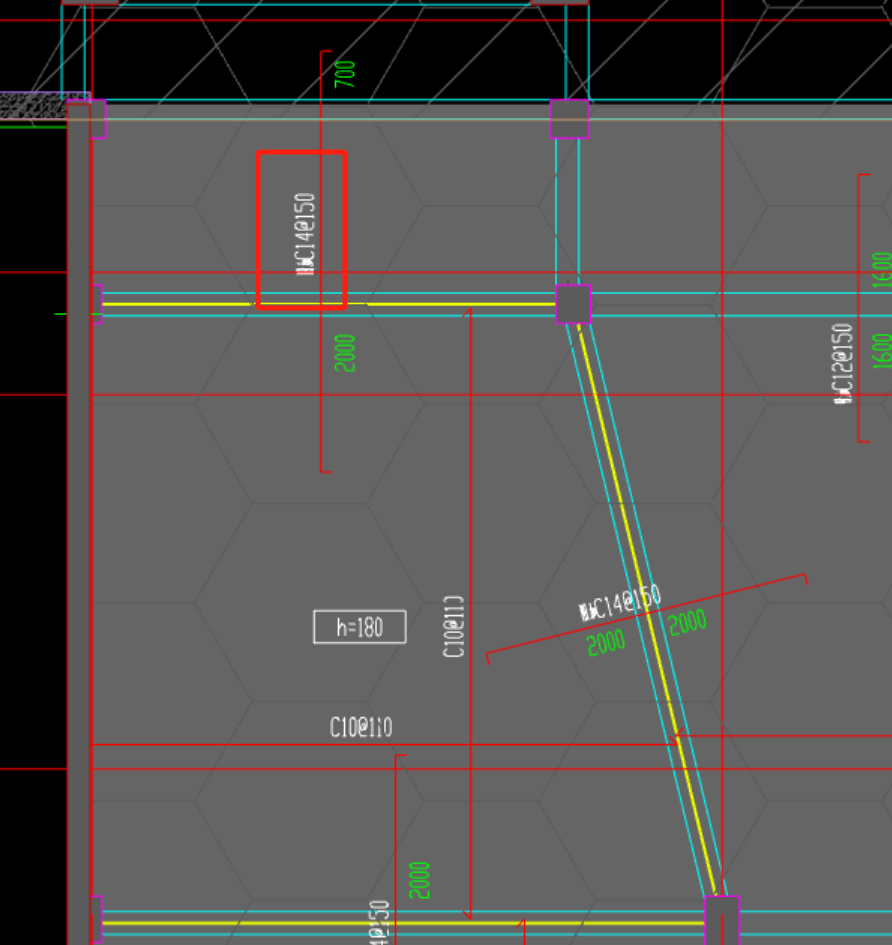892x945 pixels.
Task: Select the green "2000" right of the diagonal beam
Action: (x=688, y=622)
